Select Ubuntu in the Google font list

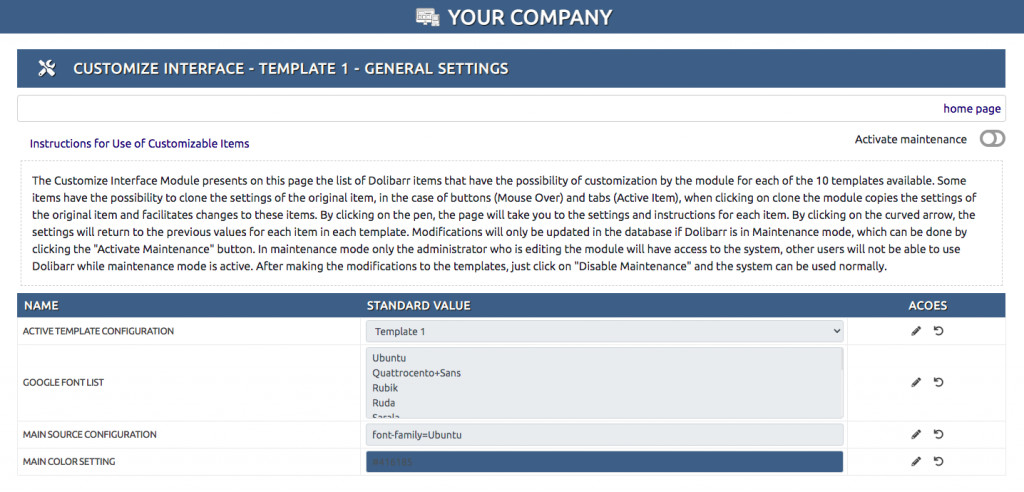coord(389,357)
